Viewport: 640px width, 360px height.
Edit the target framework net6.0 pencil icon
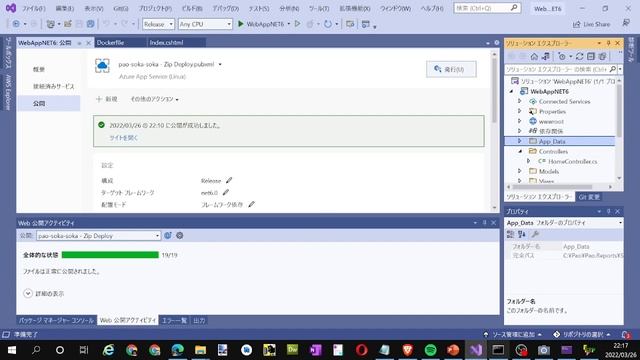click(226, 192)
